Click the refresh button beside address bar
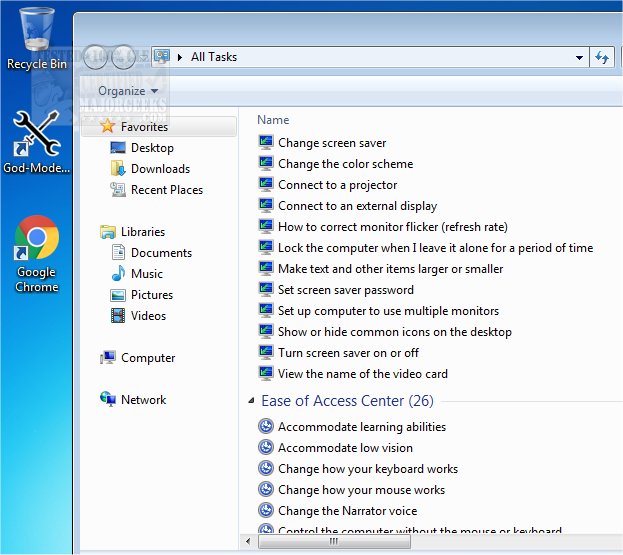 (602, 57)
